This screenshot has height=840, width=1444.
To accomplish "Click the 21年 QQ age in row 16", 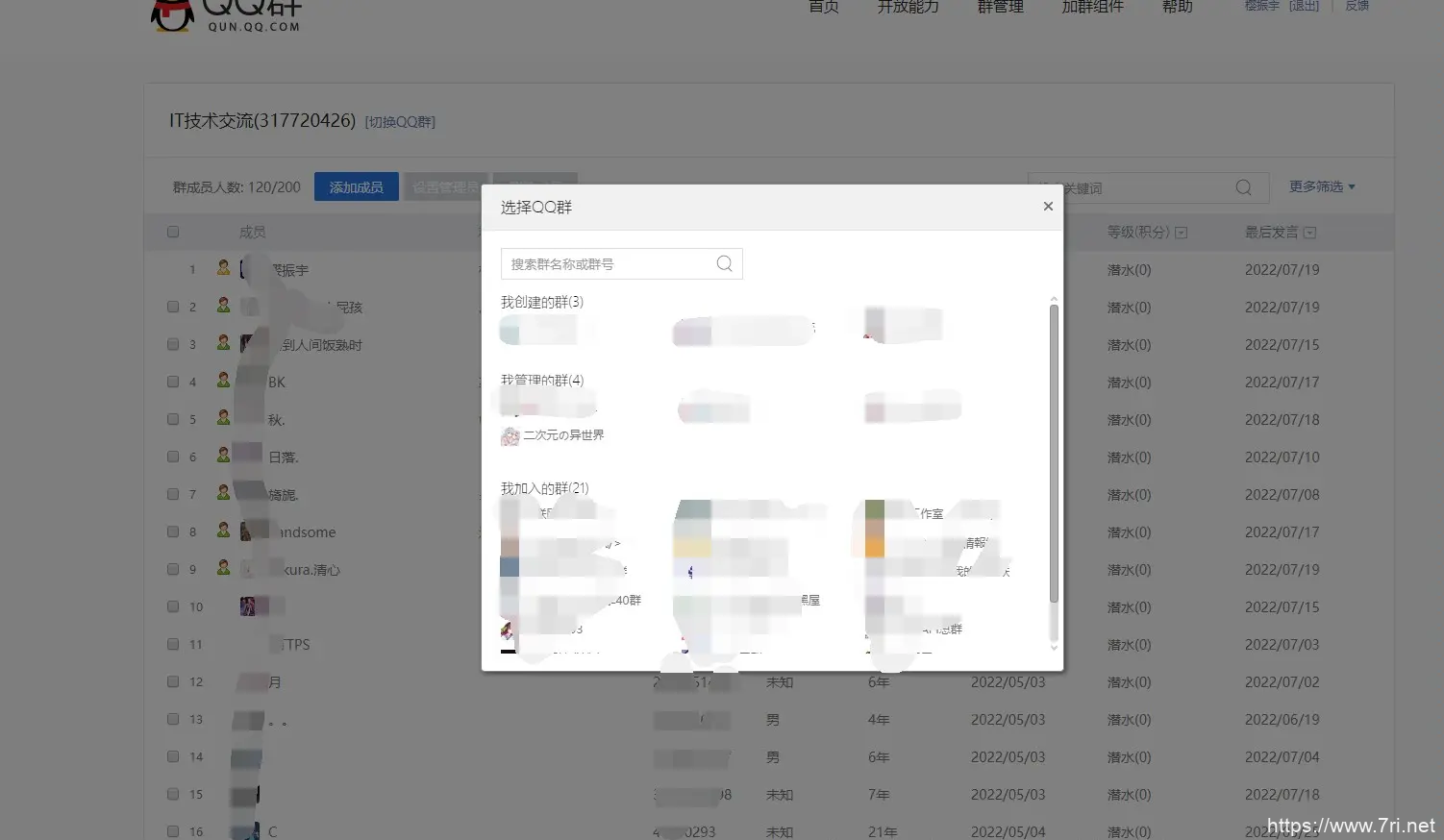I will coord(882,832).
